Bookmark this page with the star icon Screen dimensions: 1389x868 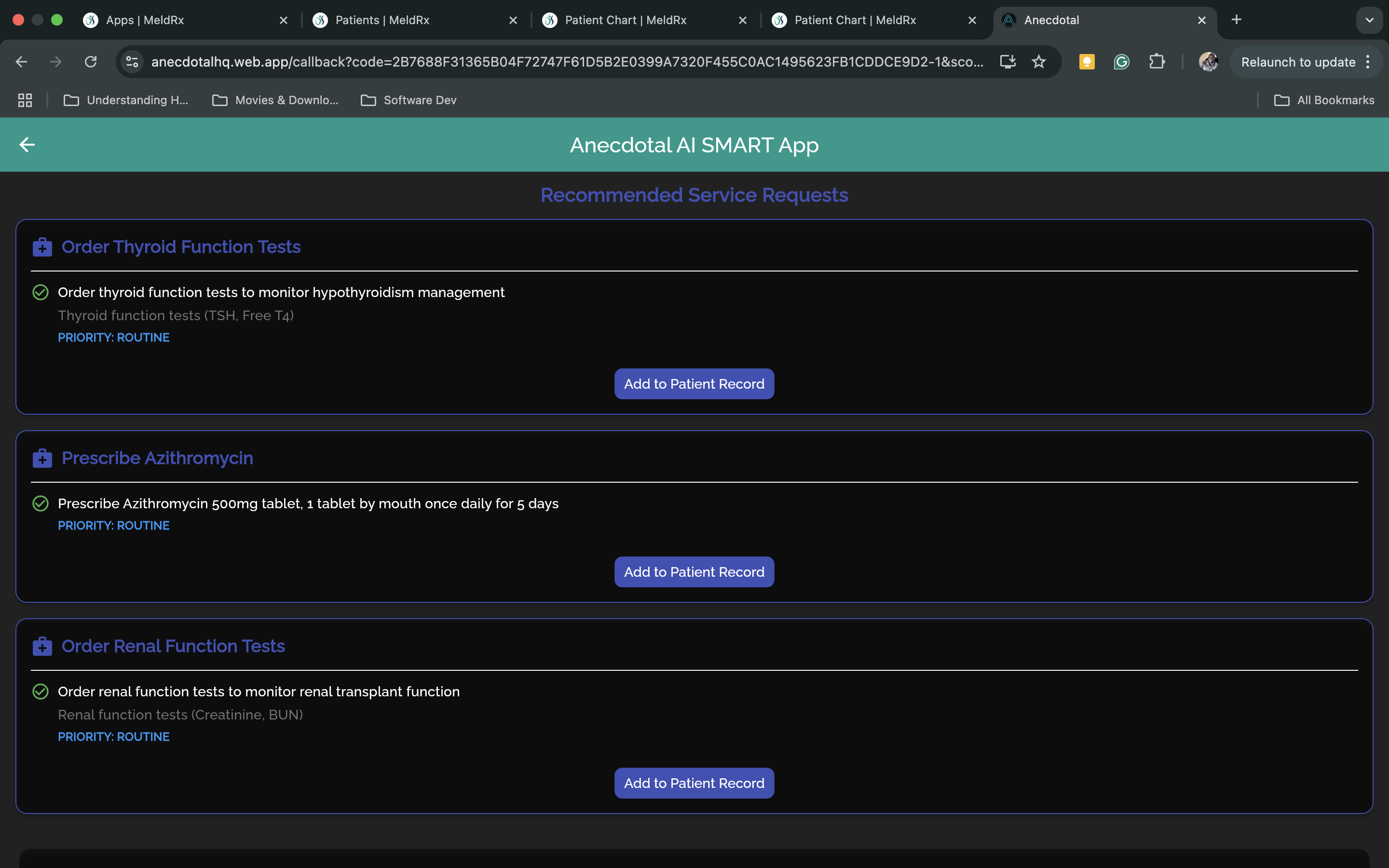(x=1038, y=62)
